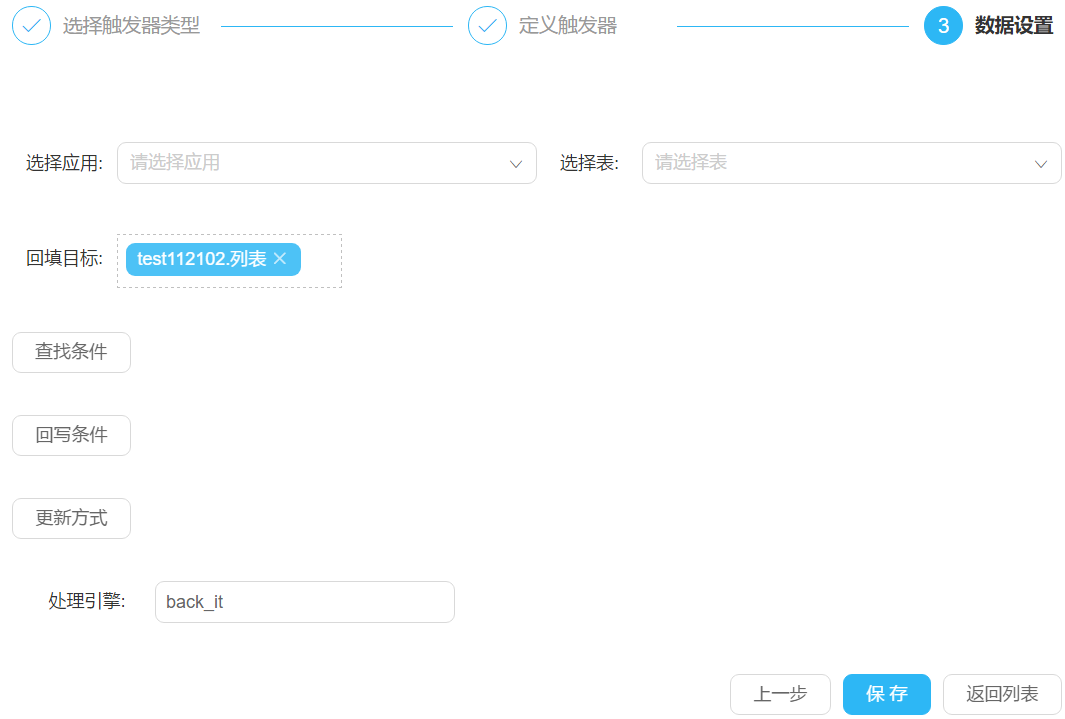
Task: Click the chevron arrow in 选择应用 field
Action: click(516, 163)
